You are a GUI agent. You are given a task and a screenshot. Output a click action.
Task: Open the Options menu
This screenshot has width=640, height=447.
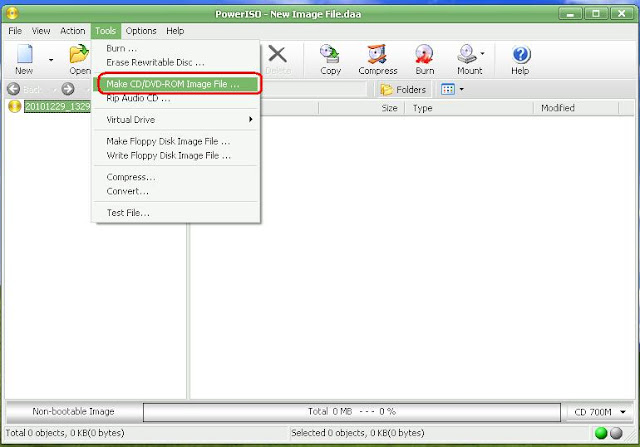coord(141,31)
